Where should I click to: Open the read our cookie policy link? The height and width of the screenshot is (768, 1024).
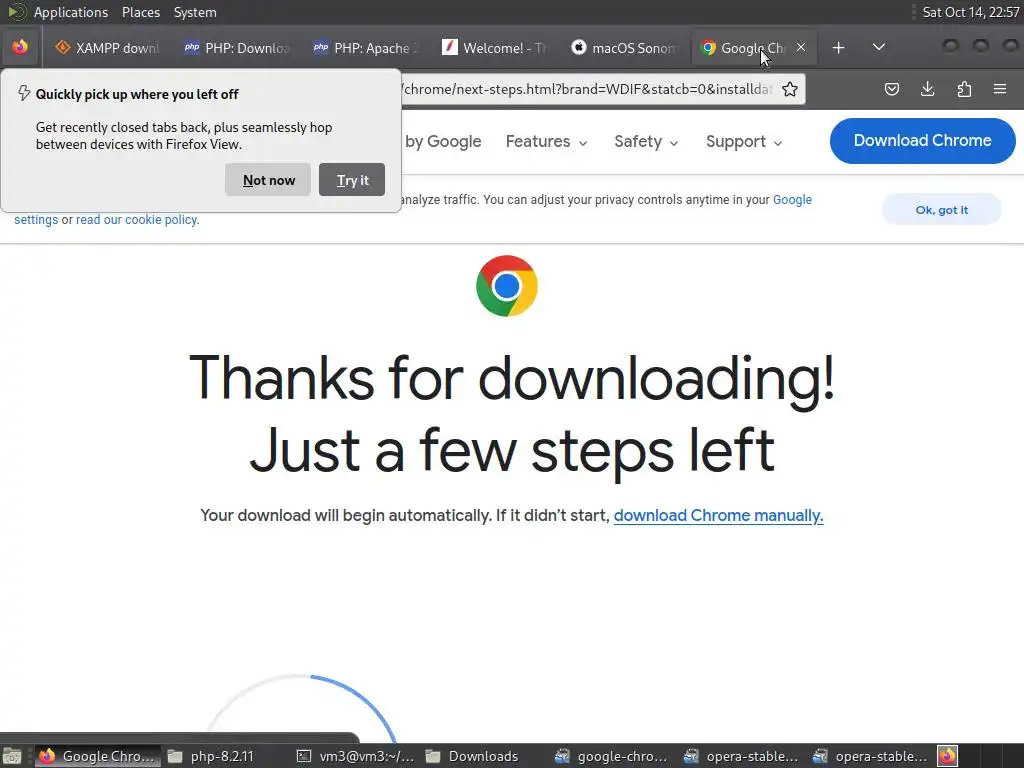[x=137, y=220]
